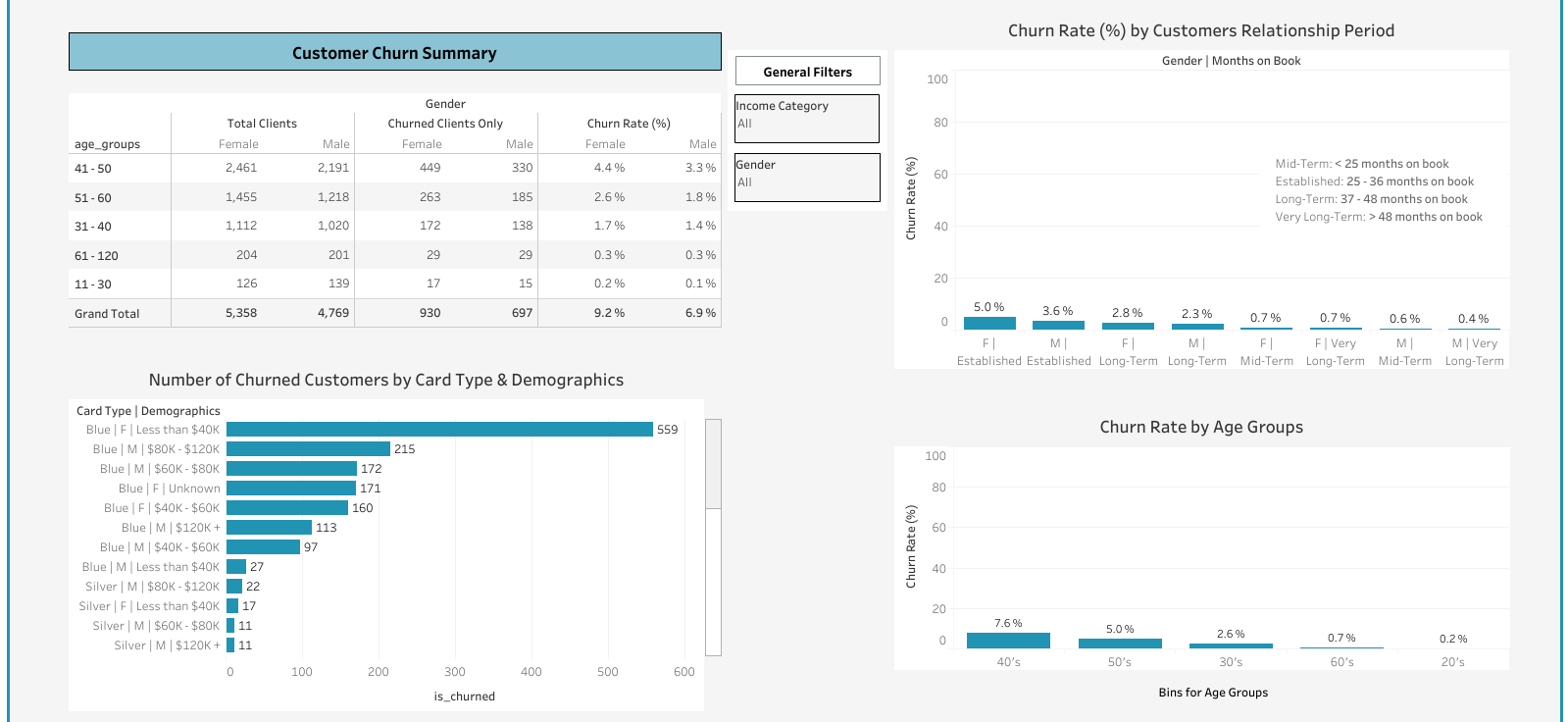Image resolution: width=1568 pixels, height=722 pixels.
Task: Select the 'Blue | M | $40K - $60K' bar
Action: point(264,547)
